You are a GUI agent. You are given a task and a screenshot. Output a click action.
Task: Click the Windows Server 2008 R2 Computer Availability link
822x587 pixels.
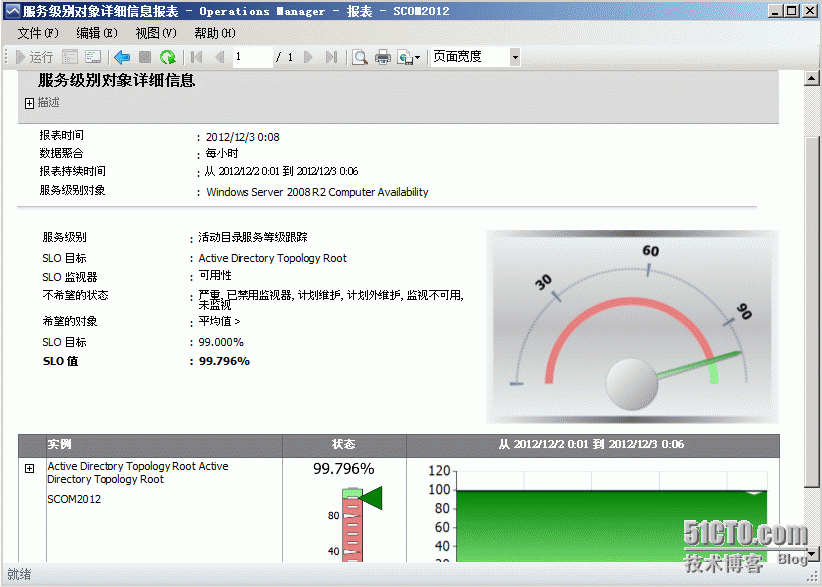(317, 192)
